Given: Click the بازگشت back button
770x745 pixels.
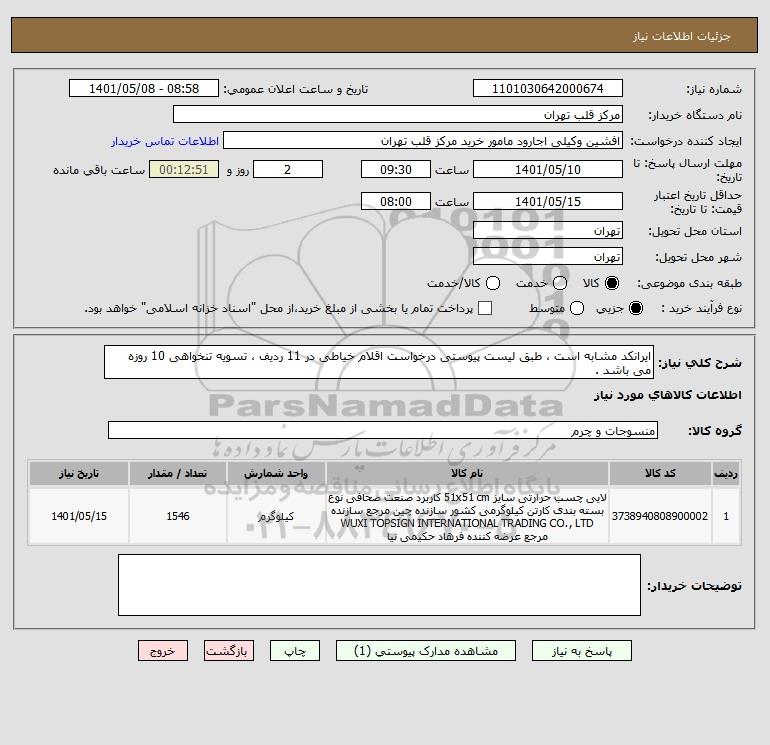Looking at the screenshot, I should 229,651.
